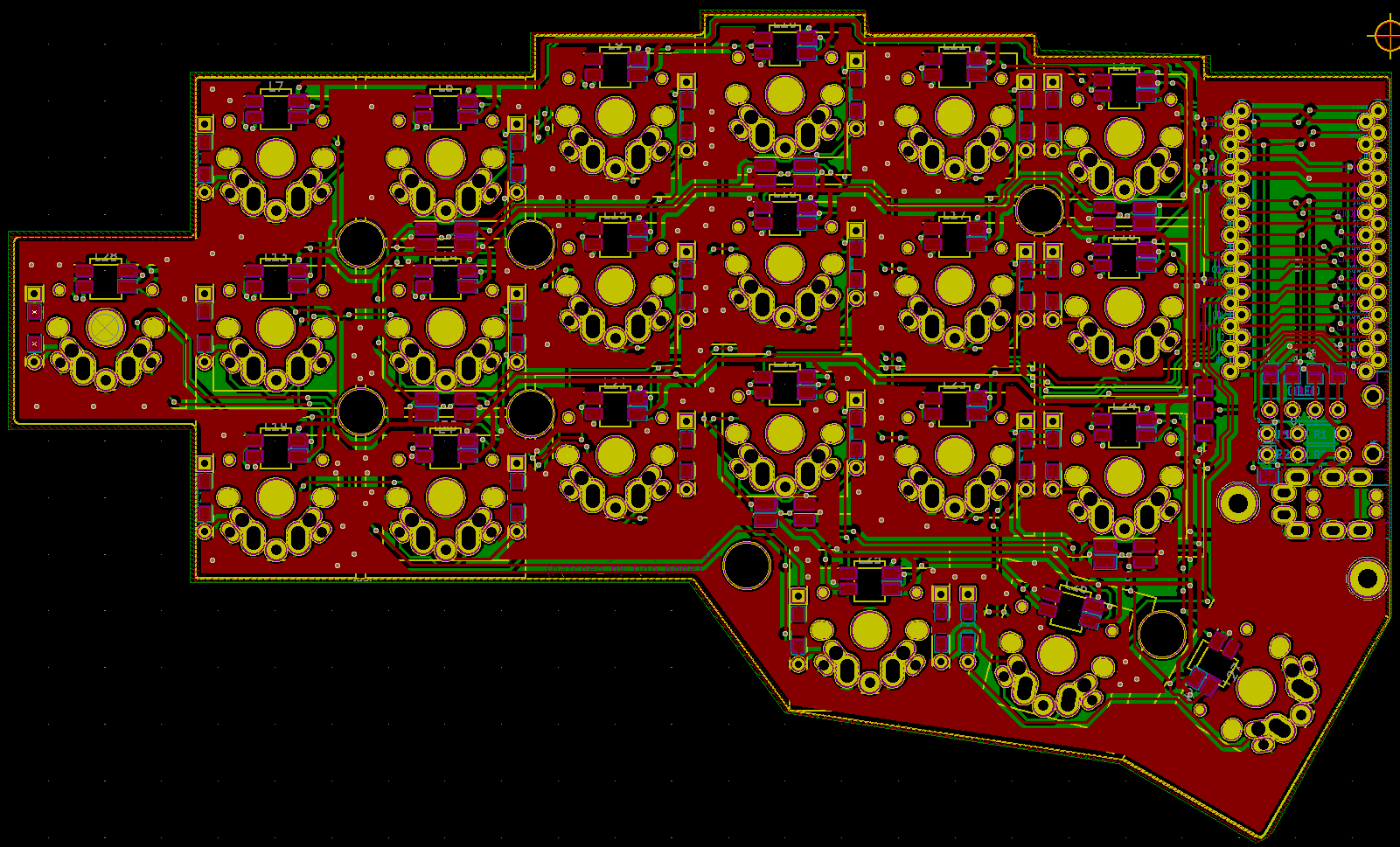The width and height of the screenshot is (1400, 847).
Task: Click the largest ring pad near the board's right edge
Action: 1367,578
